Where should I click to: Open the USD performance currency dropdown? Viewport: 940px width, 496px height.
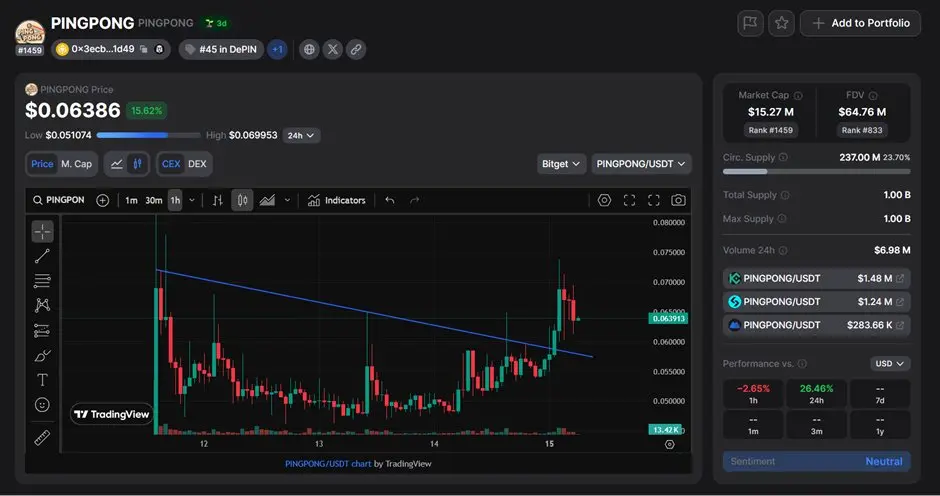[x=890, y=363]
